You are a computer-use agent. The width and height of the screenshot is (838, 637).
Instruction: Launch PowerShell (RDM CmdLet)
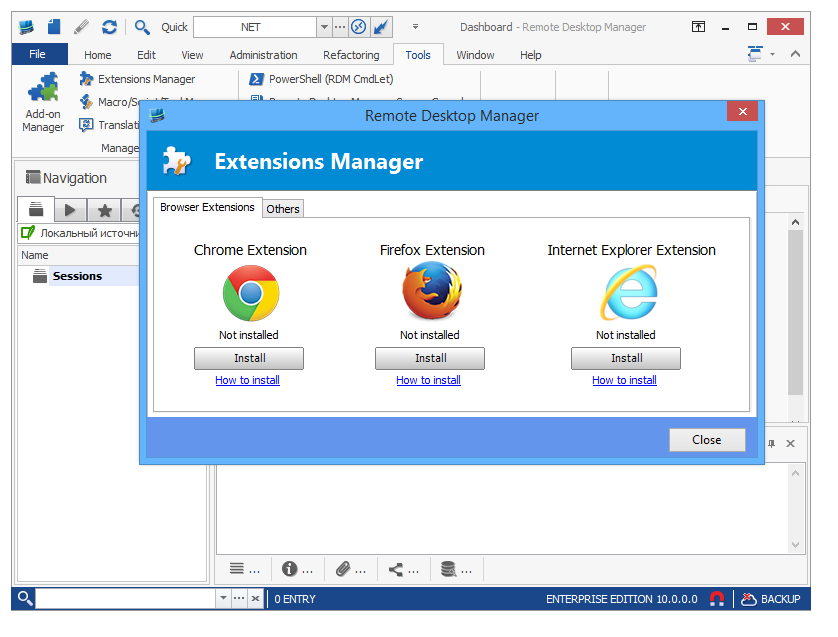(321, 79)
